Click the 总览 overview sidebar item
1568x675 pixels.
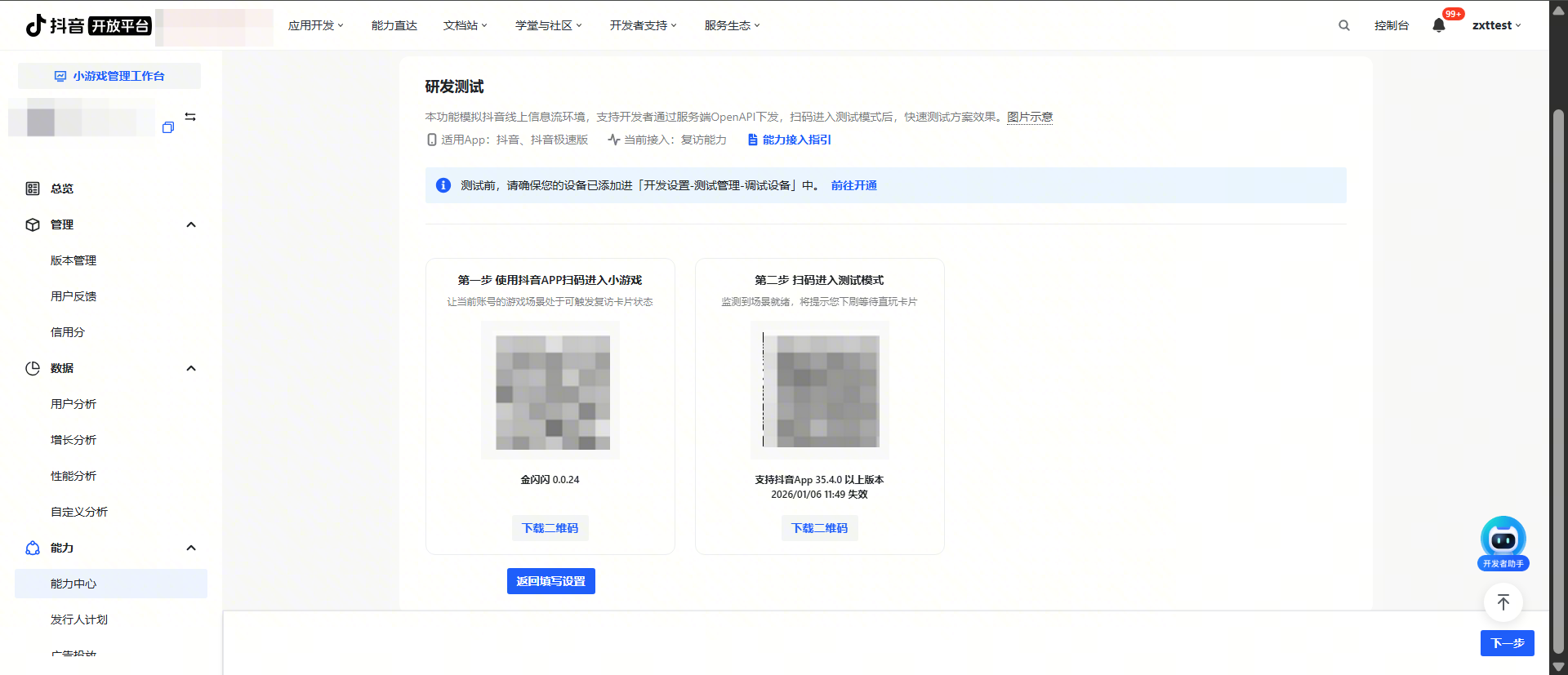click(62, 189)
